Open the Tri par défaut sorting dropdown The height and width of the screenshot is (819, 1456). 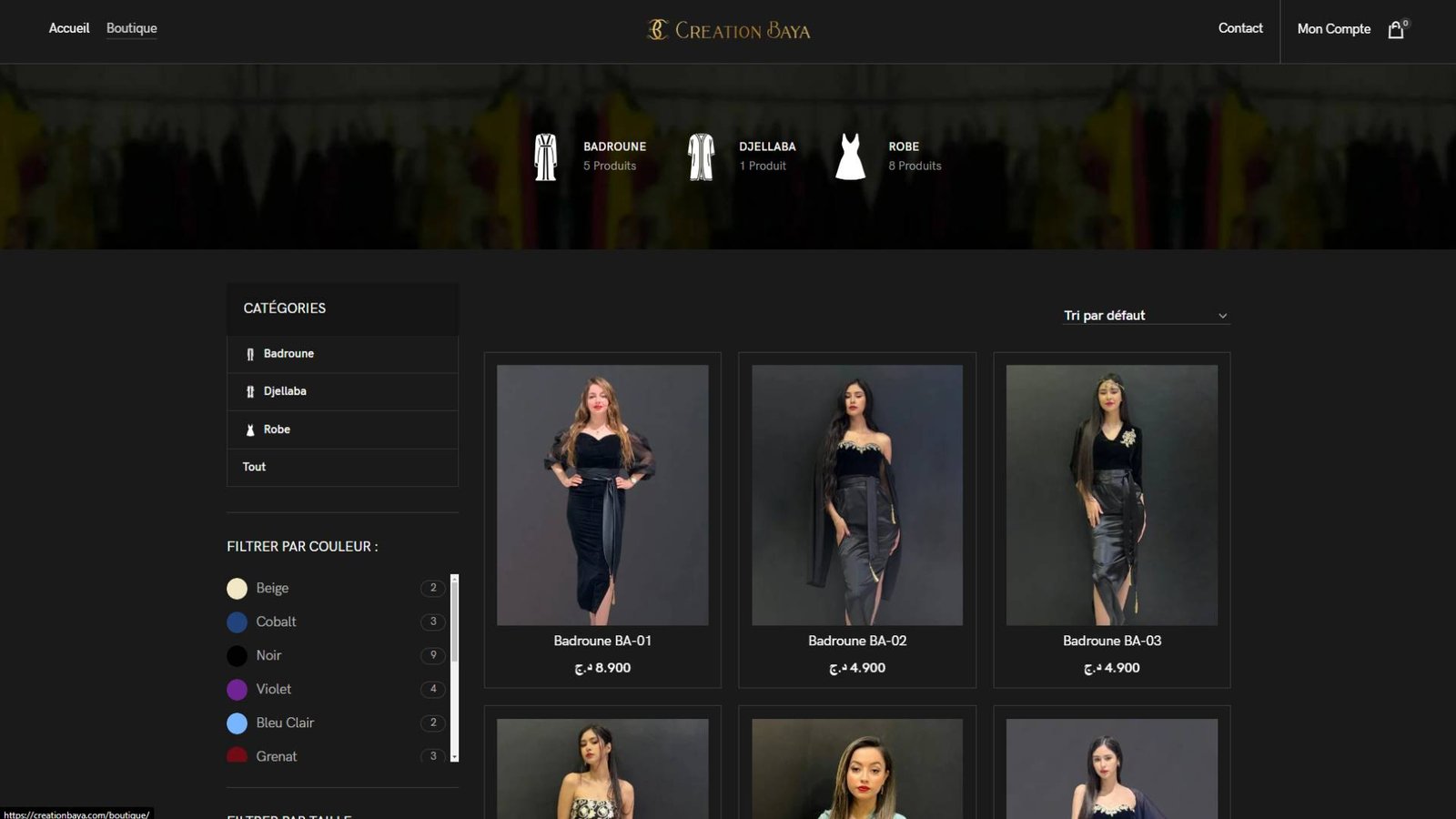(1145, 315)
